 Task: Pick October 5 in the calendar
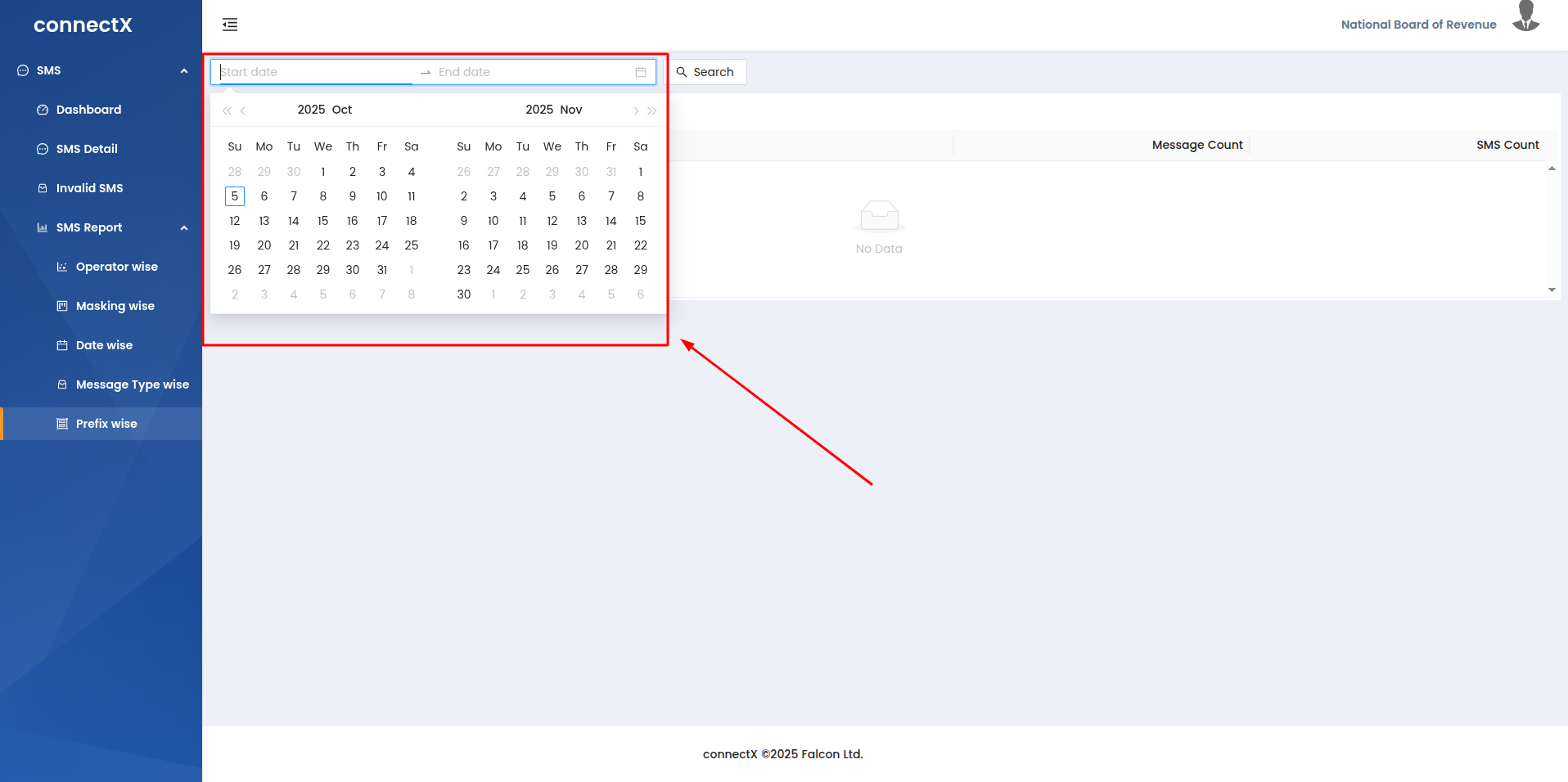tap(235, 196)
